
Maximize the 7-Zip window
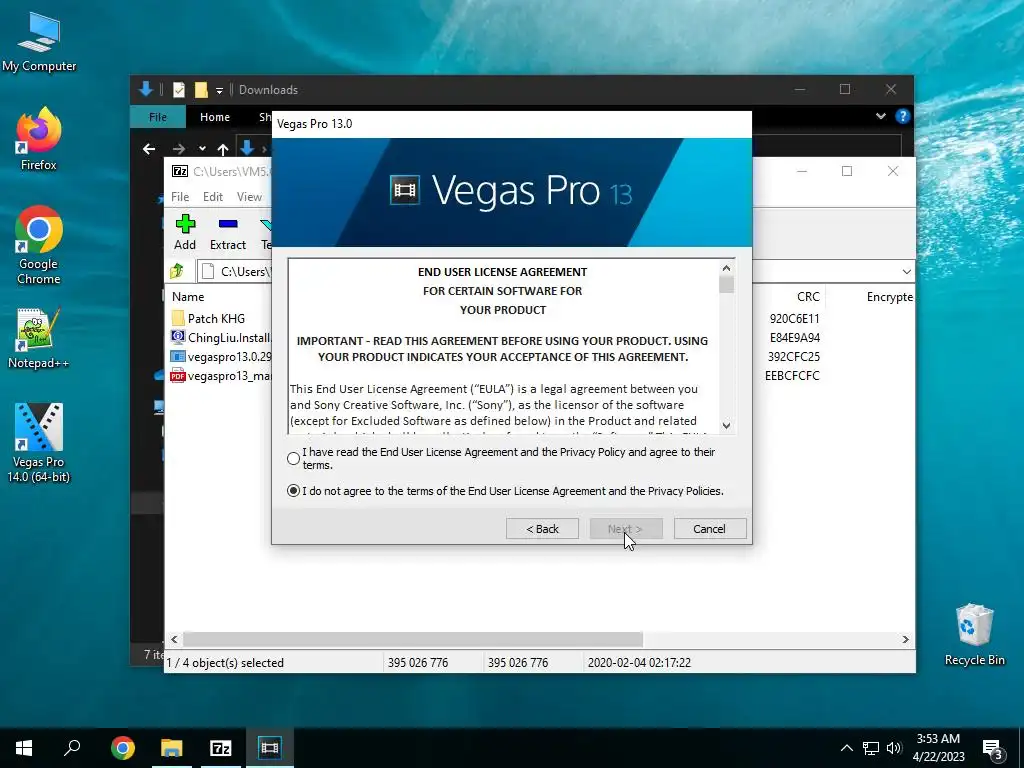847,171
